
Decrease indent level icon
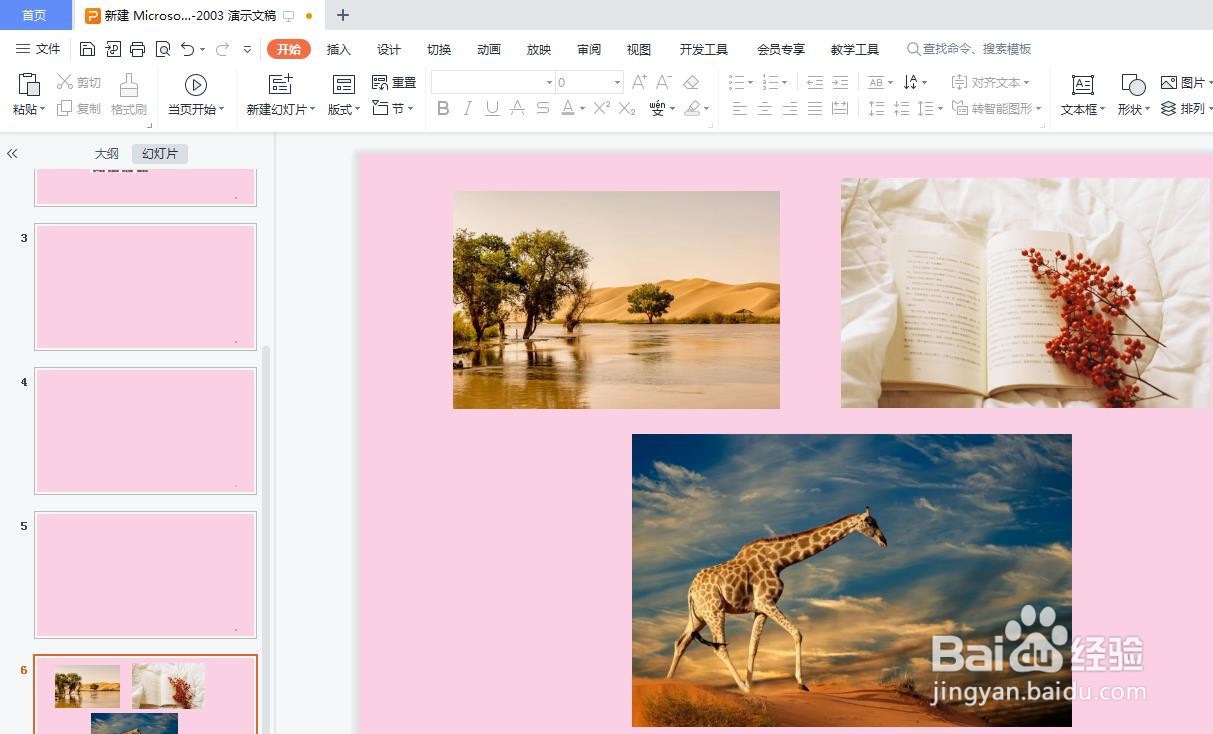pos(815,82)
